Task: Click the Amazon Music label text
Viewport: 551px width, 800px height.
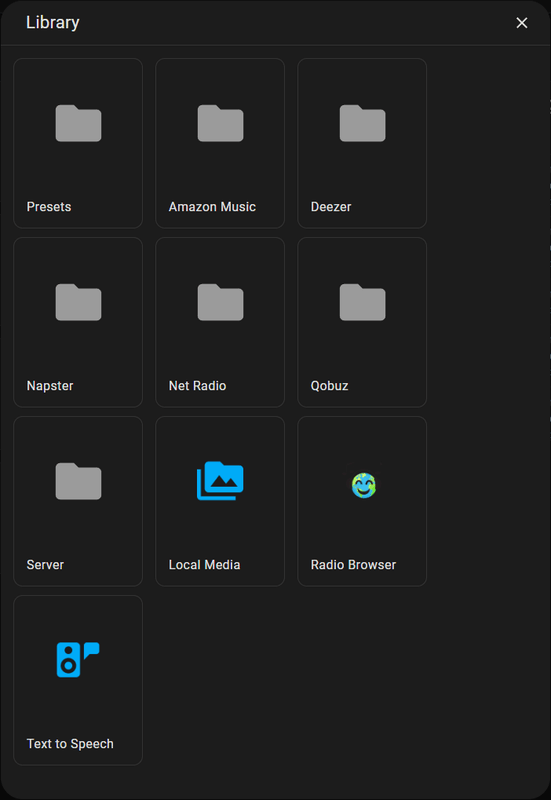Action: click(x=212, y=207)
